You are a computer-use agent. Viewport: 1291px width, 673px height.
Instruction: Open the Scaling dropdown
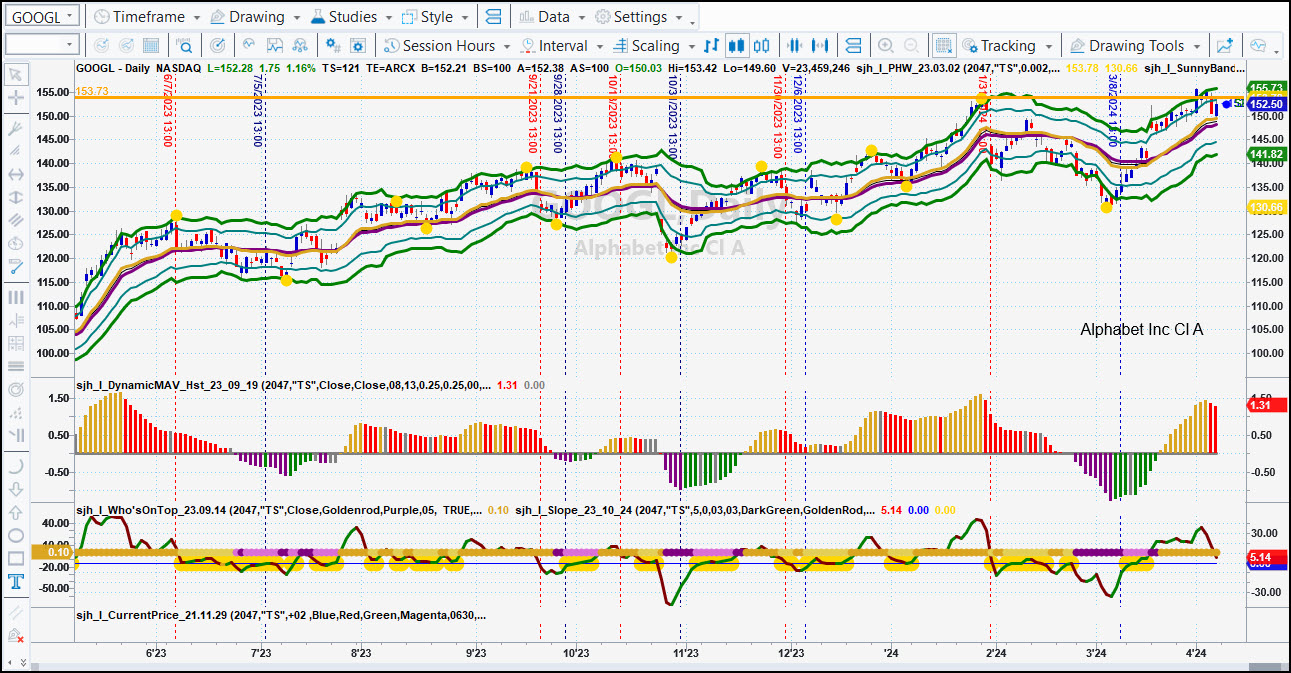point(653,45)
